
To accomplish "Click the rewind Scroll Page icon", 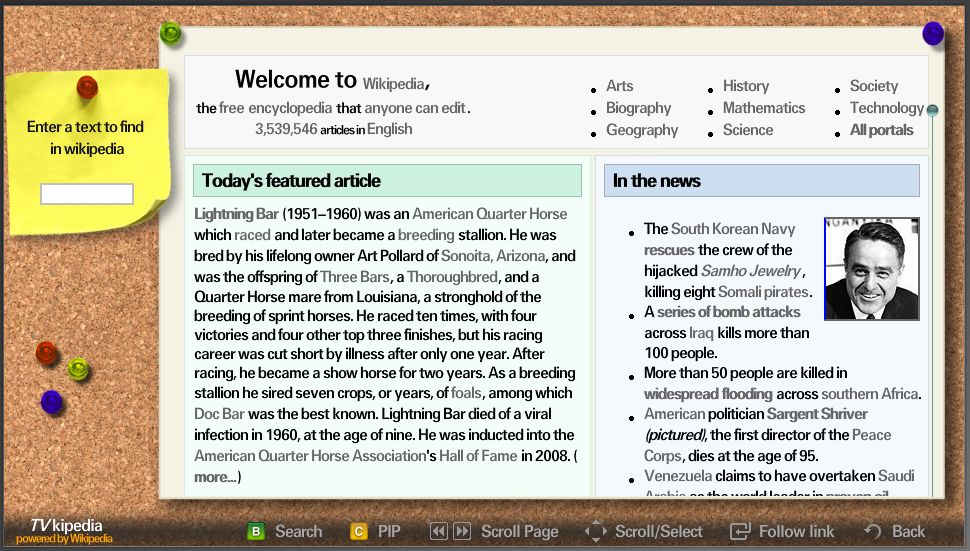I will 439,531.
